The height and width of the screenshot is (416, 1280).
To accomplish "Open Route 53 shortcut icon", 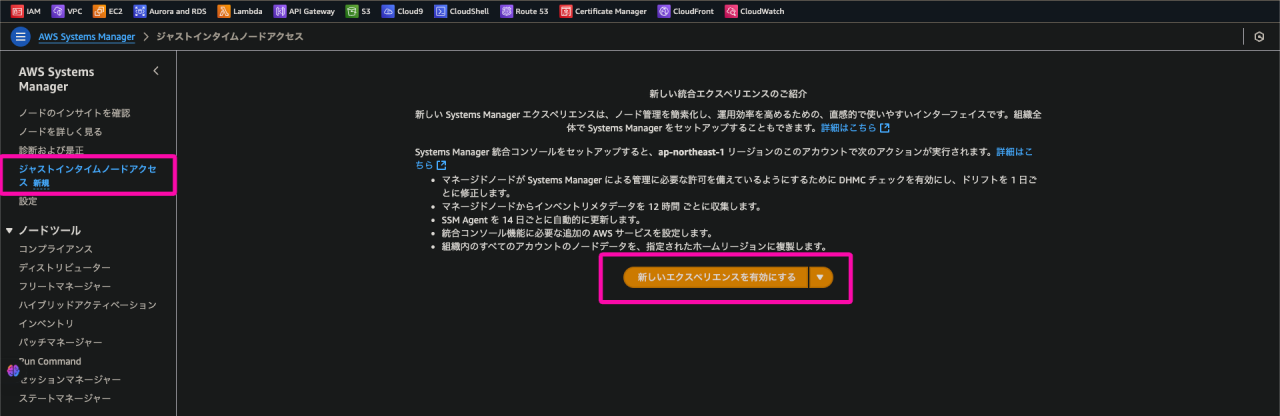I will coord(506,11).
